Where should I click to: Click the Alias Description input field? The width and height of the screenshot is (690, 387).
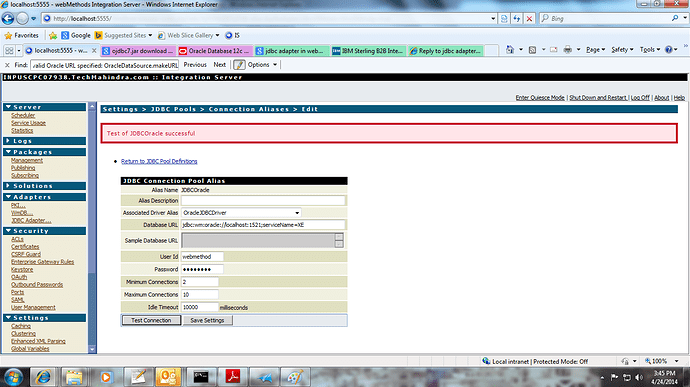point(263,201)
